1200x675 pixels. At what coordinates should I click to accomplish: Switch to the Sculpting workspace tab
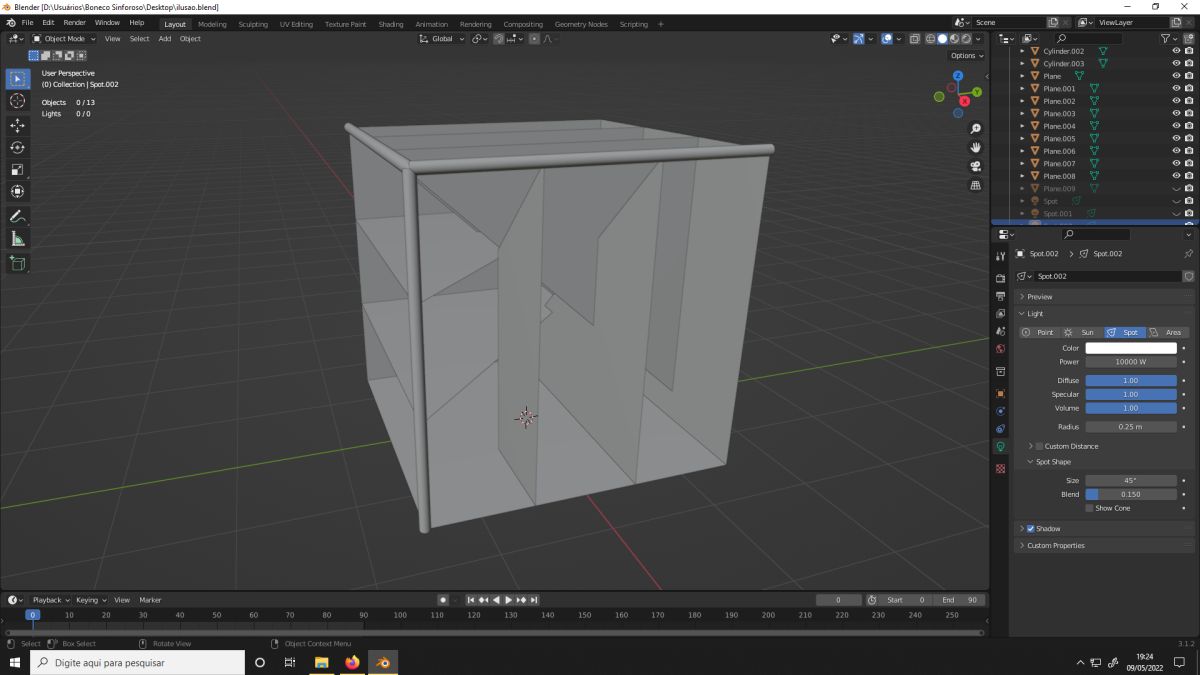253,24
